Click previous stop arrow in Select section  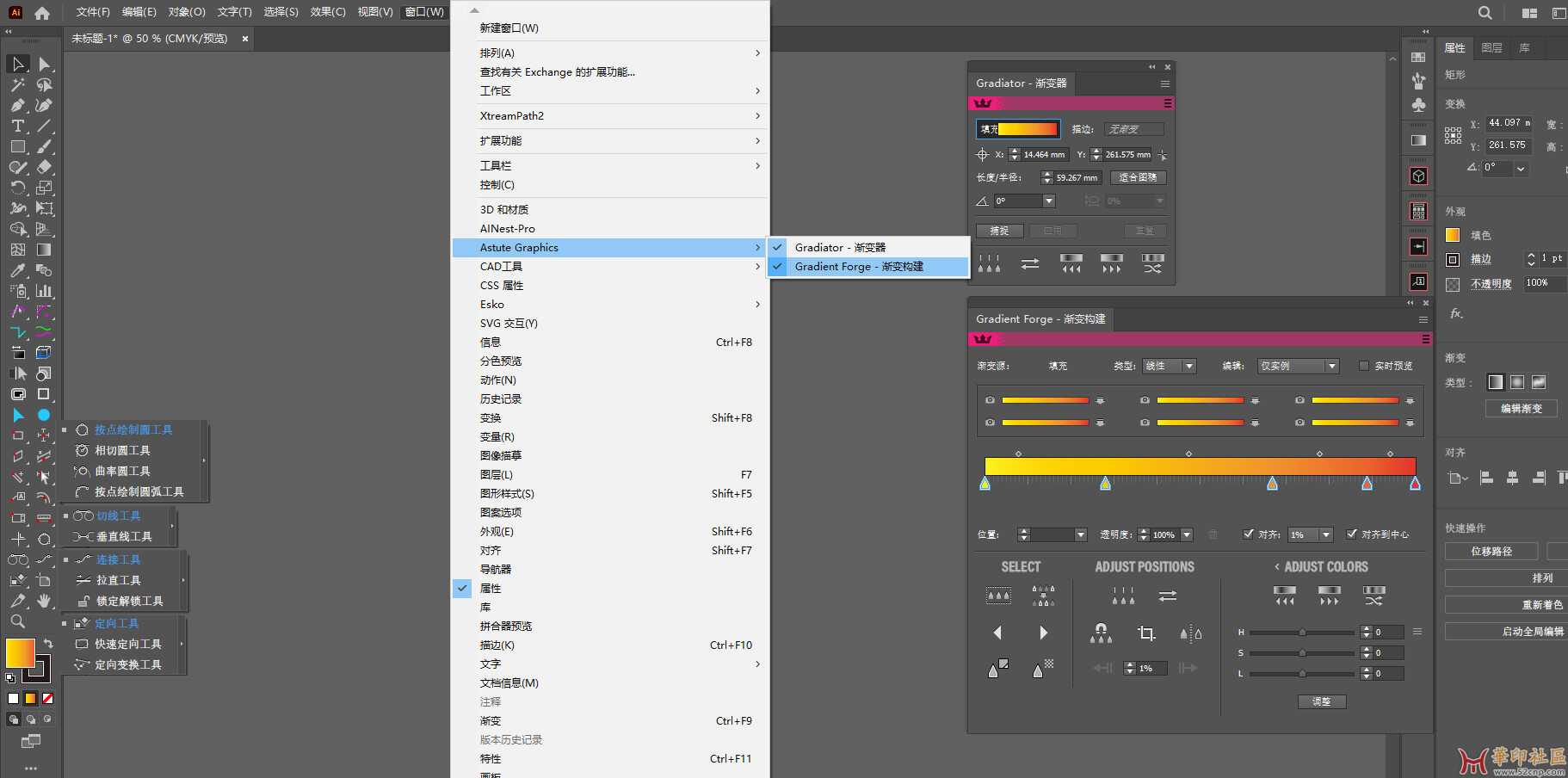point(997,633)
